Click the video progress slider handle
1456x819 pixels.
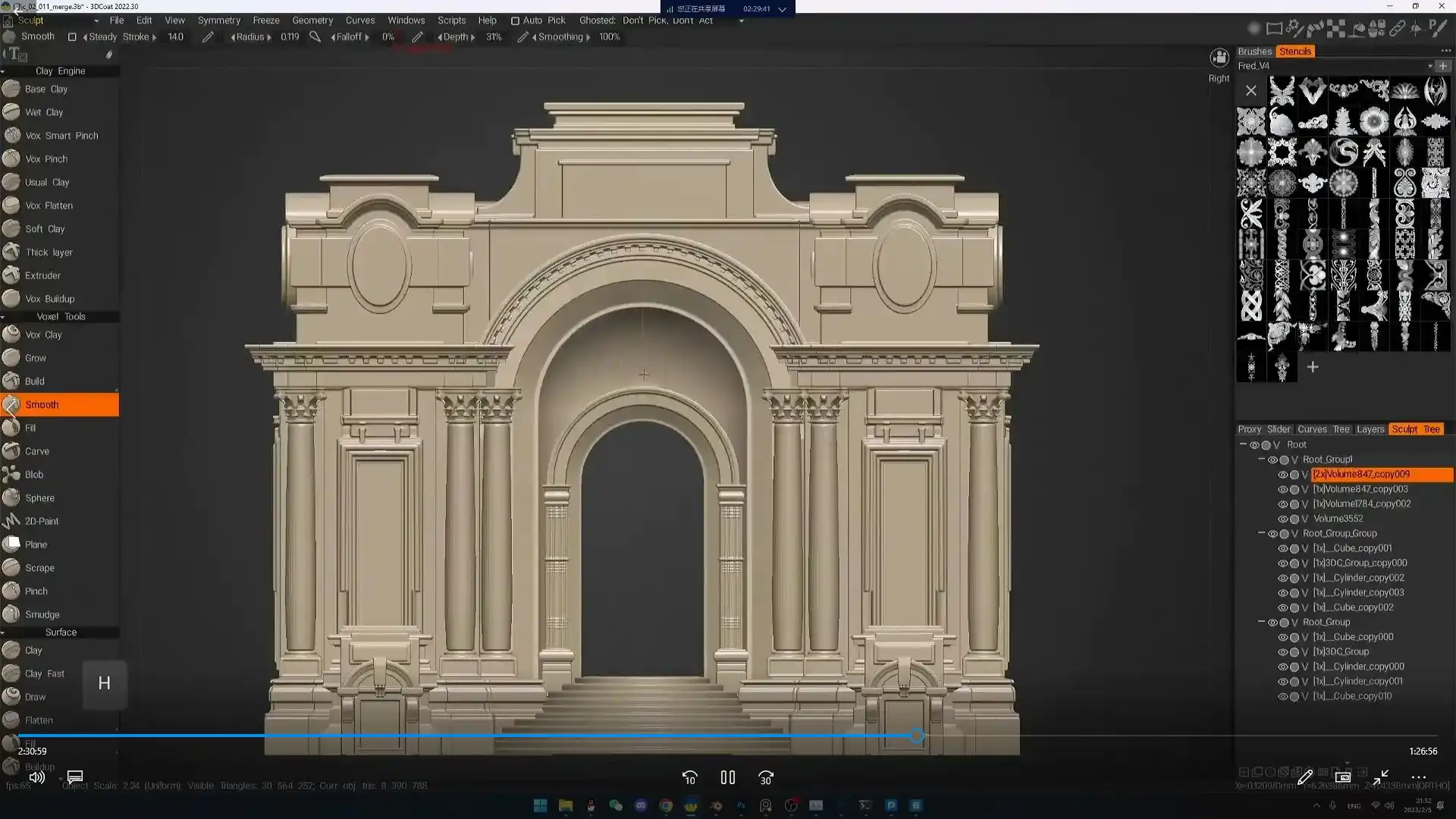[x=917, y=736]
